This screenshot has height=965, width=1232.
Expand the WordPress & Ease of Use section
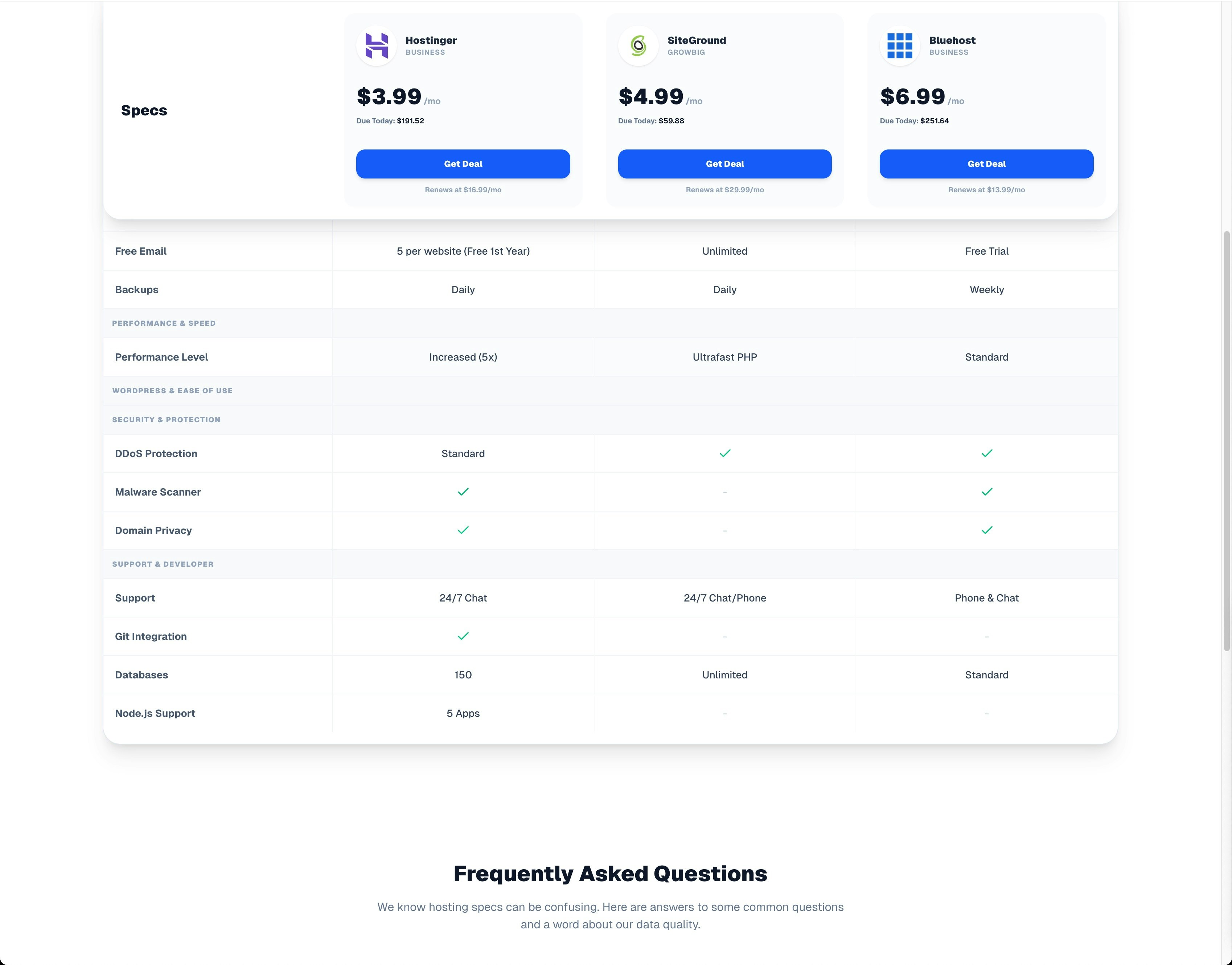click(x=172, y=390)
